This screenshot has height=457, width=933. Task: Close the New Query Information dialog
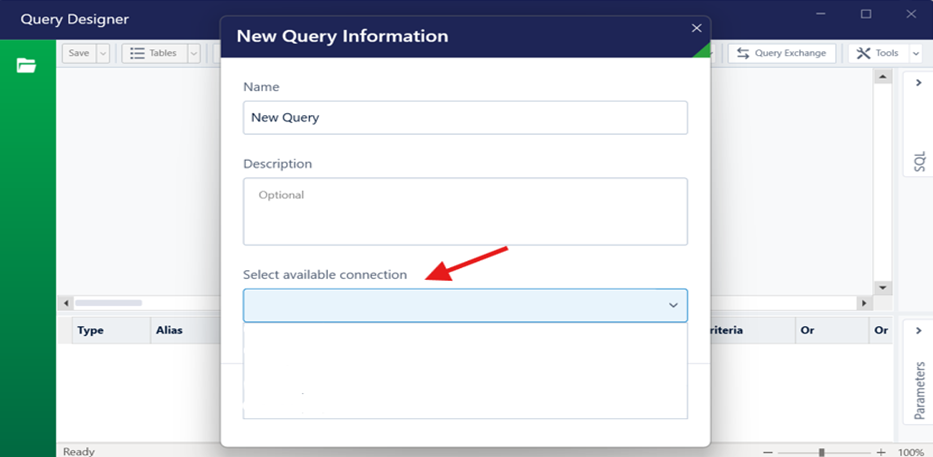[x=697, y=28]
